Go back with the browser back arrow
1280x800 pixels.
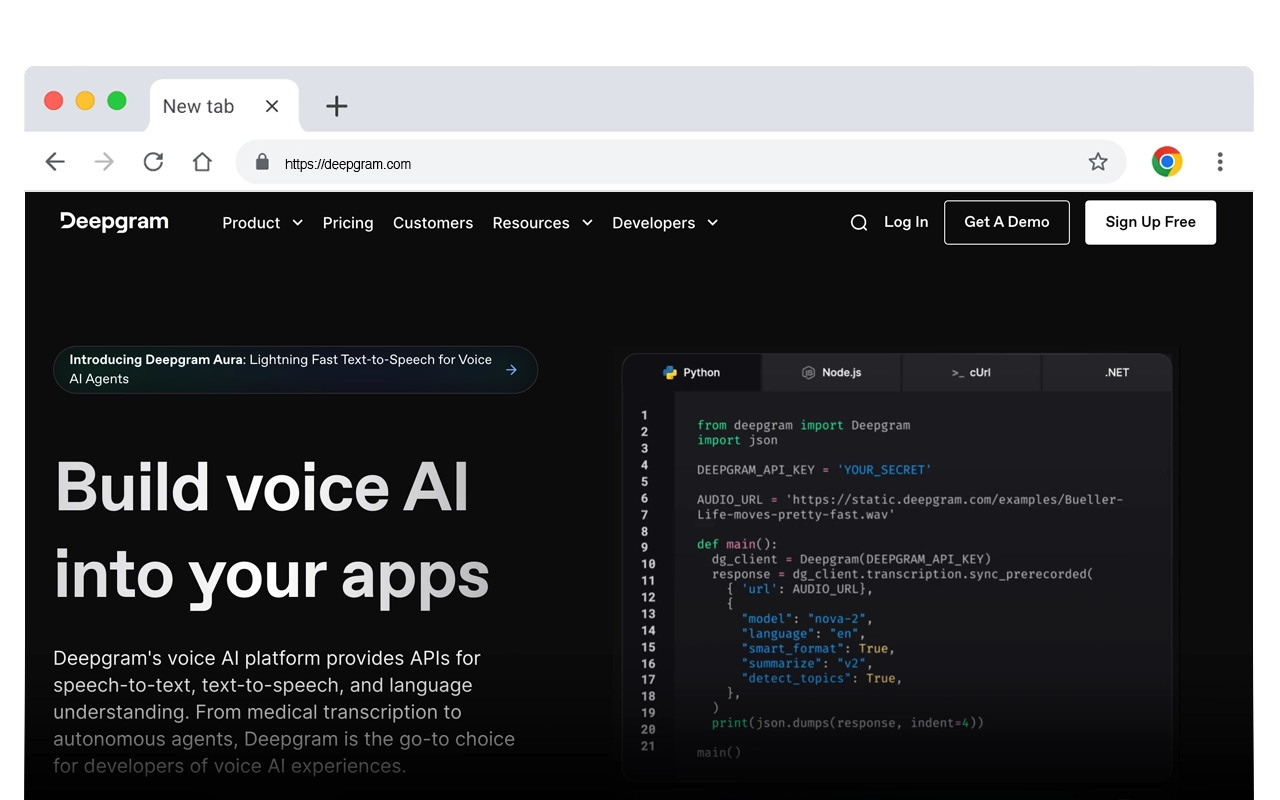55,162
